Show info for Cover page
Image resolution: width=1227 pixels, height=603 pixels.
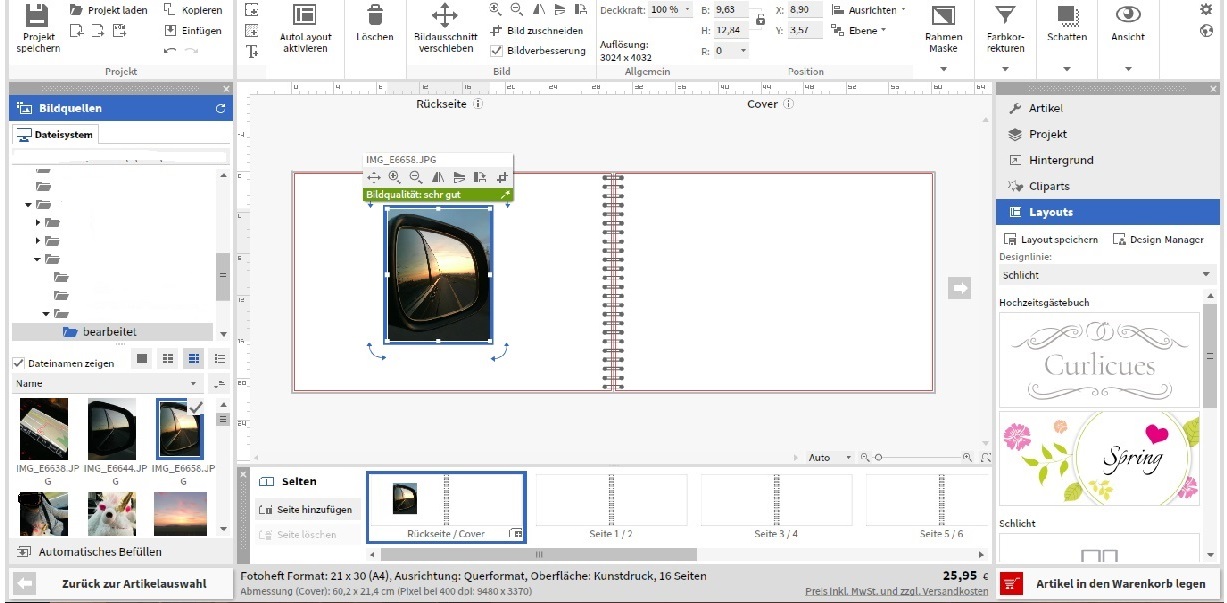[x=789, y=103]
